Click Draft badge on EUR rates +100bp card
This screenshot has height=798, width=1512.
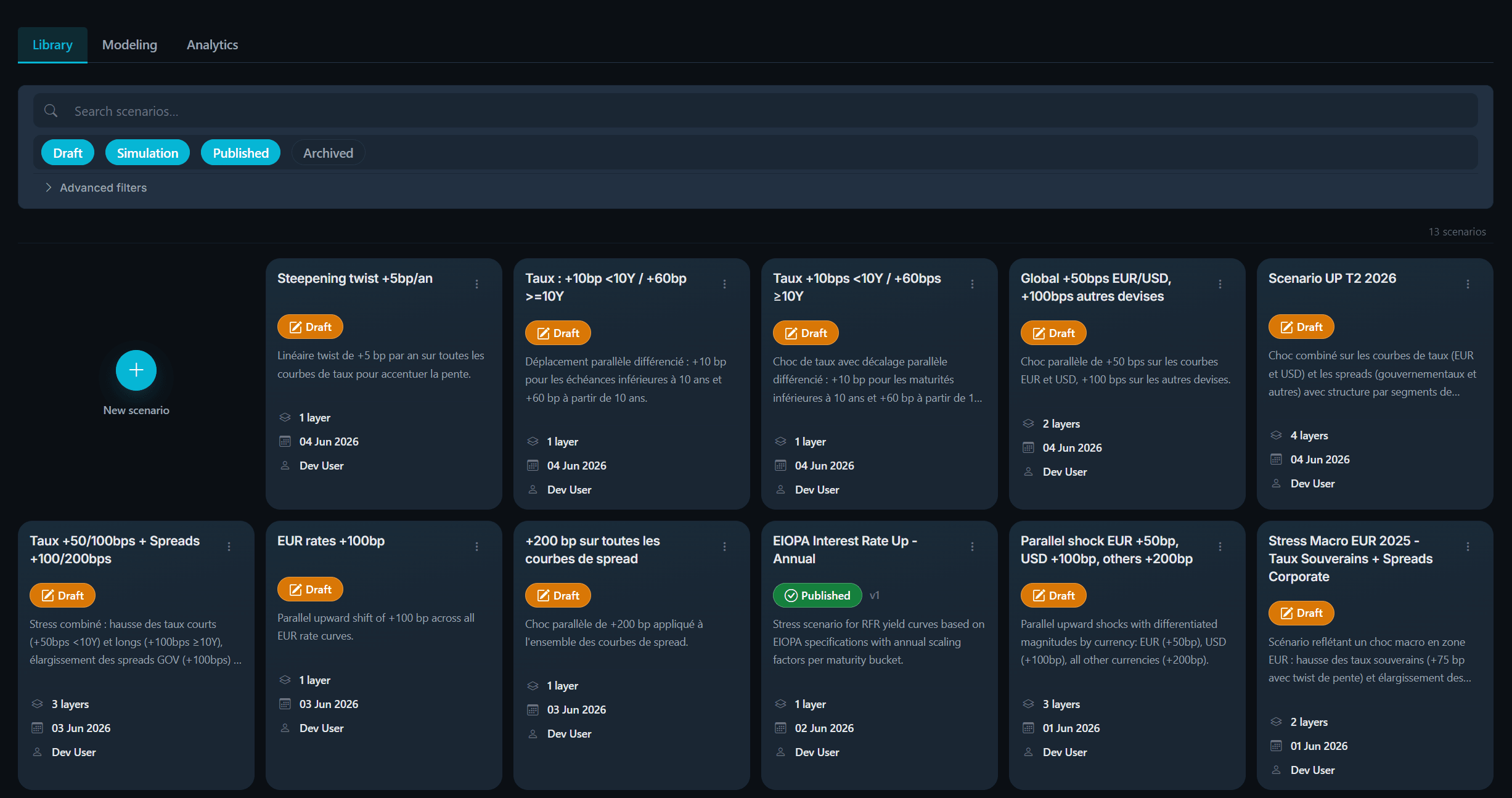(x=310, y=589)
